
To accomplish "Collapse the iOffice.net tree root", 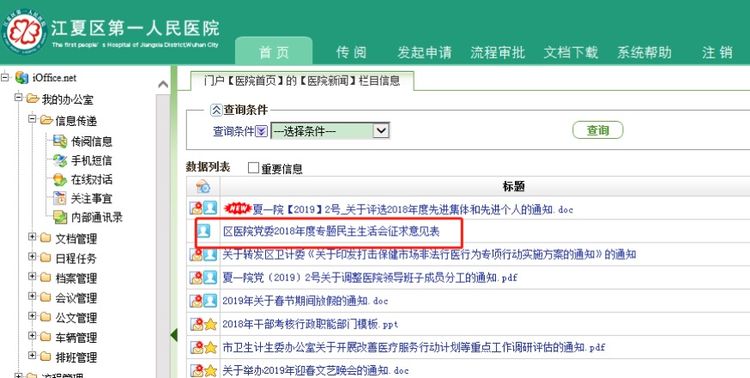I will [5, 77].
